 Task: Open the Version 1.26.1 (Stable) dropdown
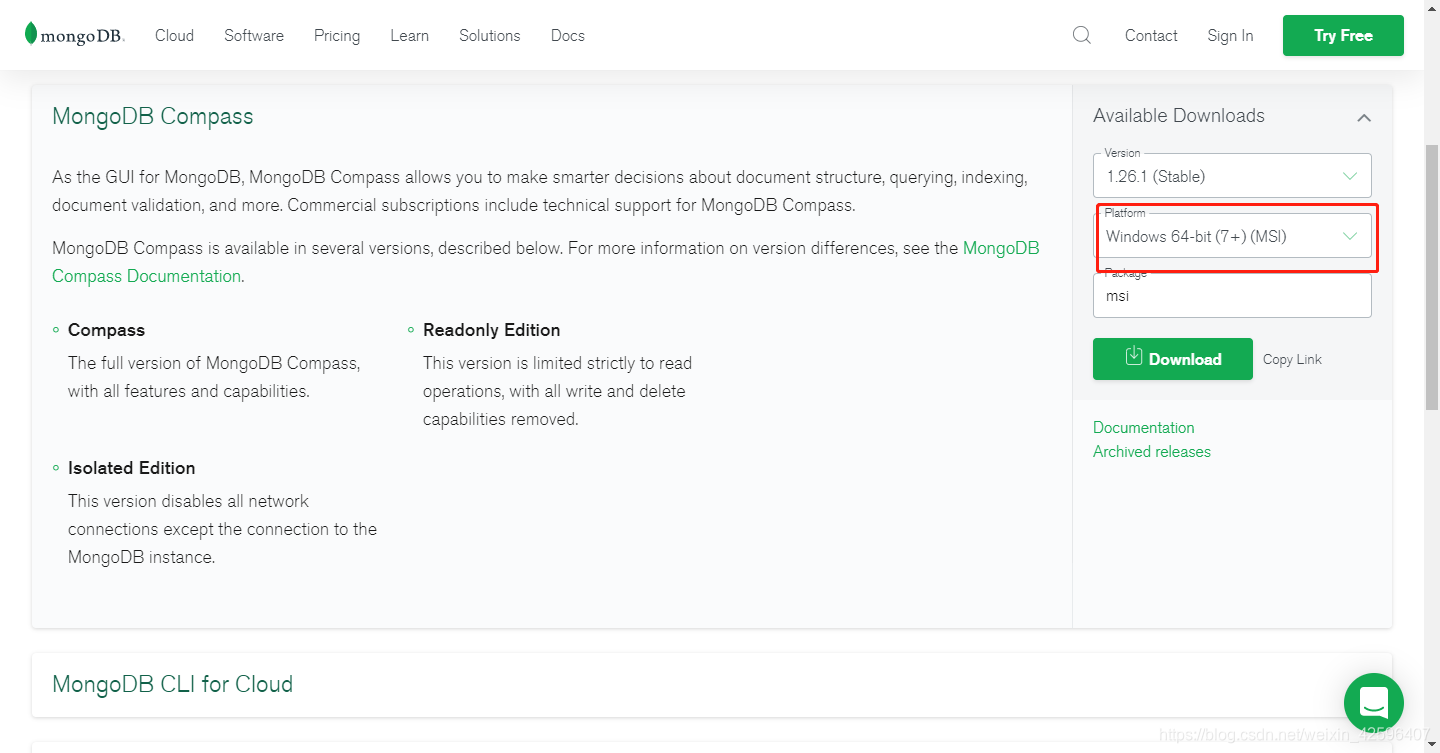coord(1232,176)
